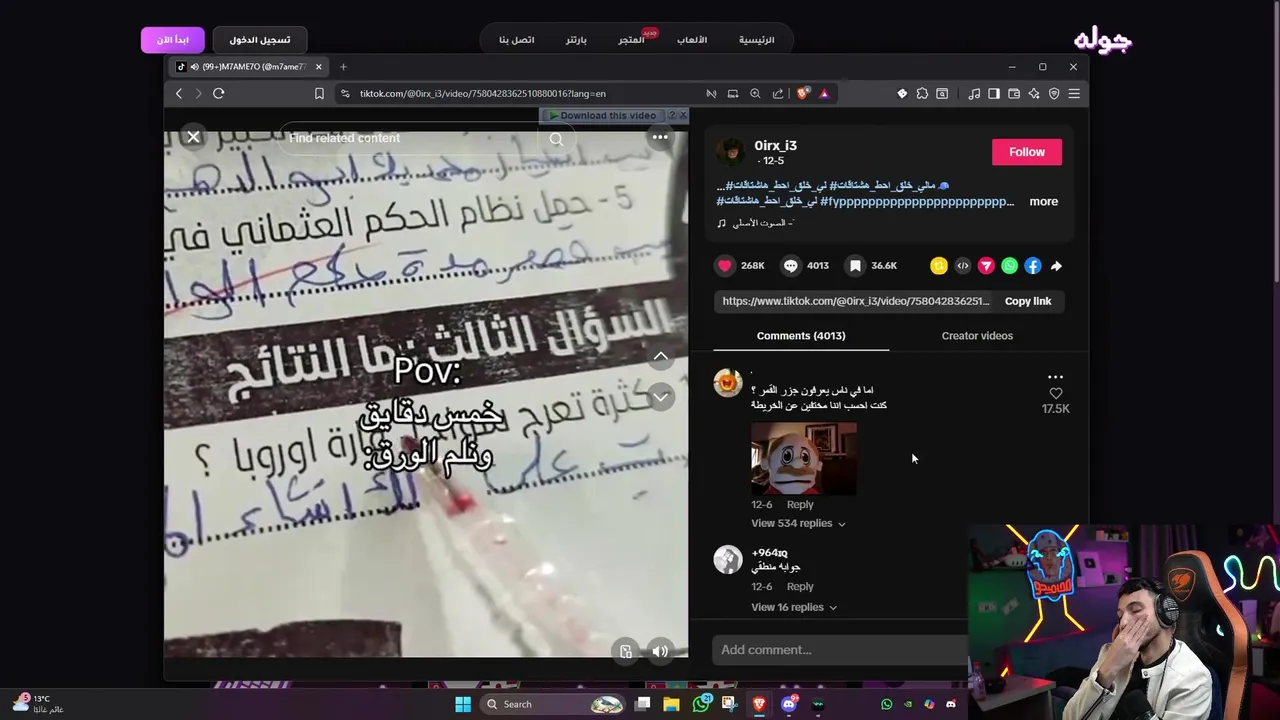
Task: Open the بارتنر menu item
Action: tap(576, 40)
